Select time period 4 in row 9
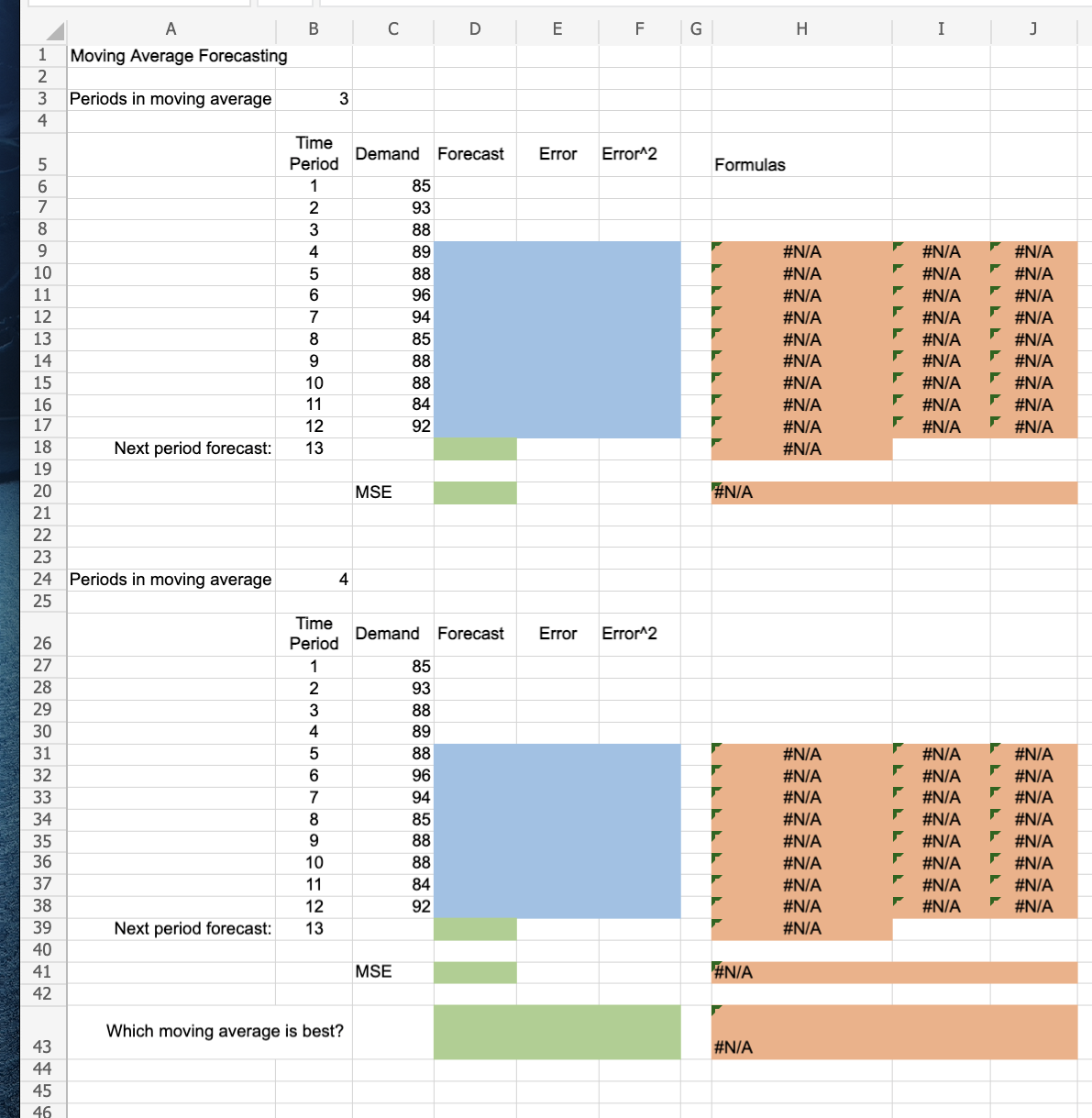 (x=314, y=251)
